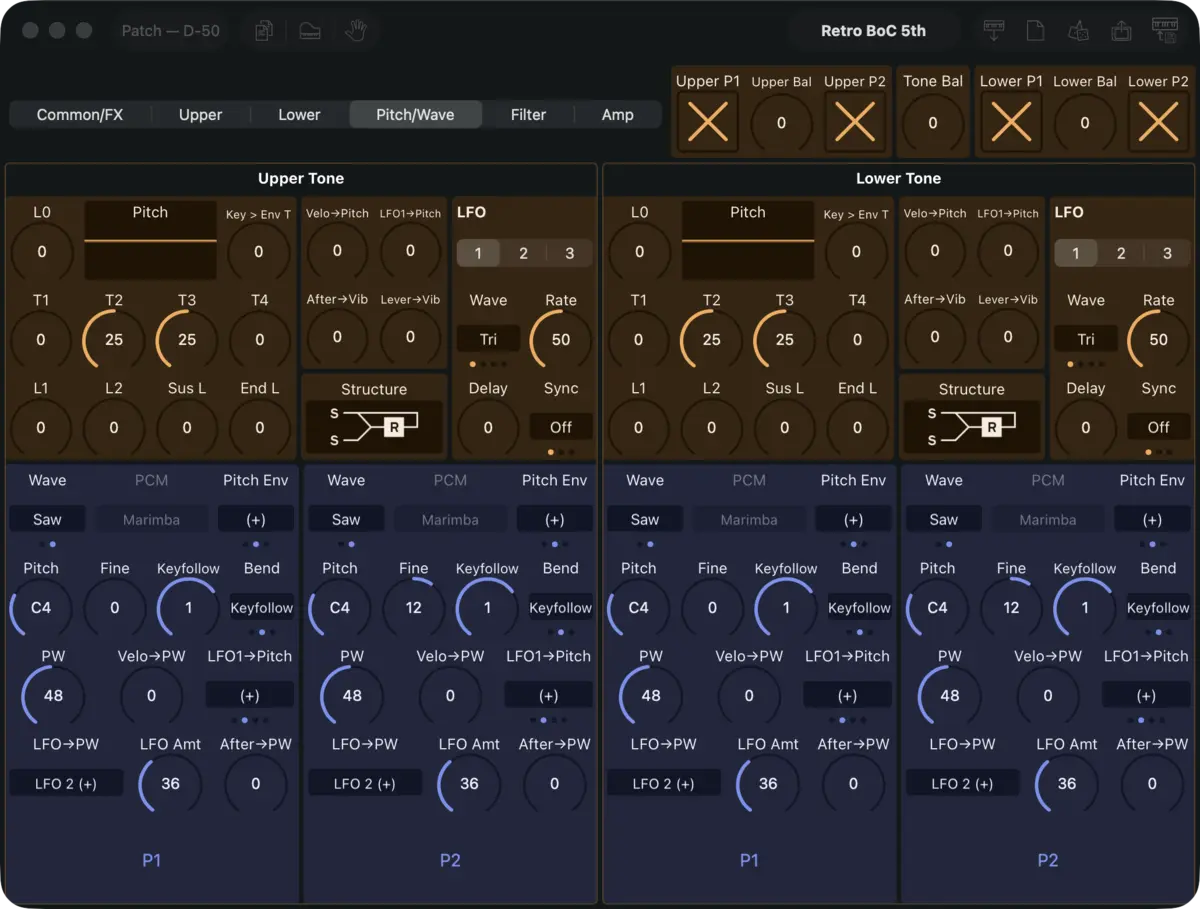The width and height of the screenshot is (1200, 909).
Task: Select LFO 1 in Upper Tone
Action: coord(478,253)
